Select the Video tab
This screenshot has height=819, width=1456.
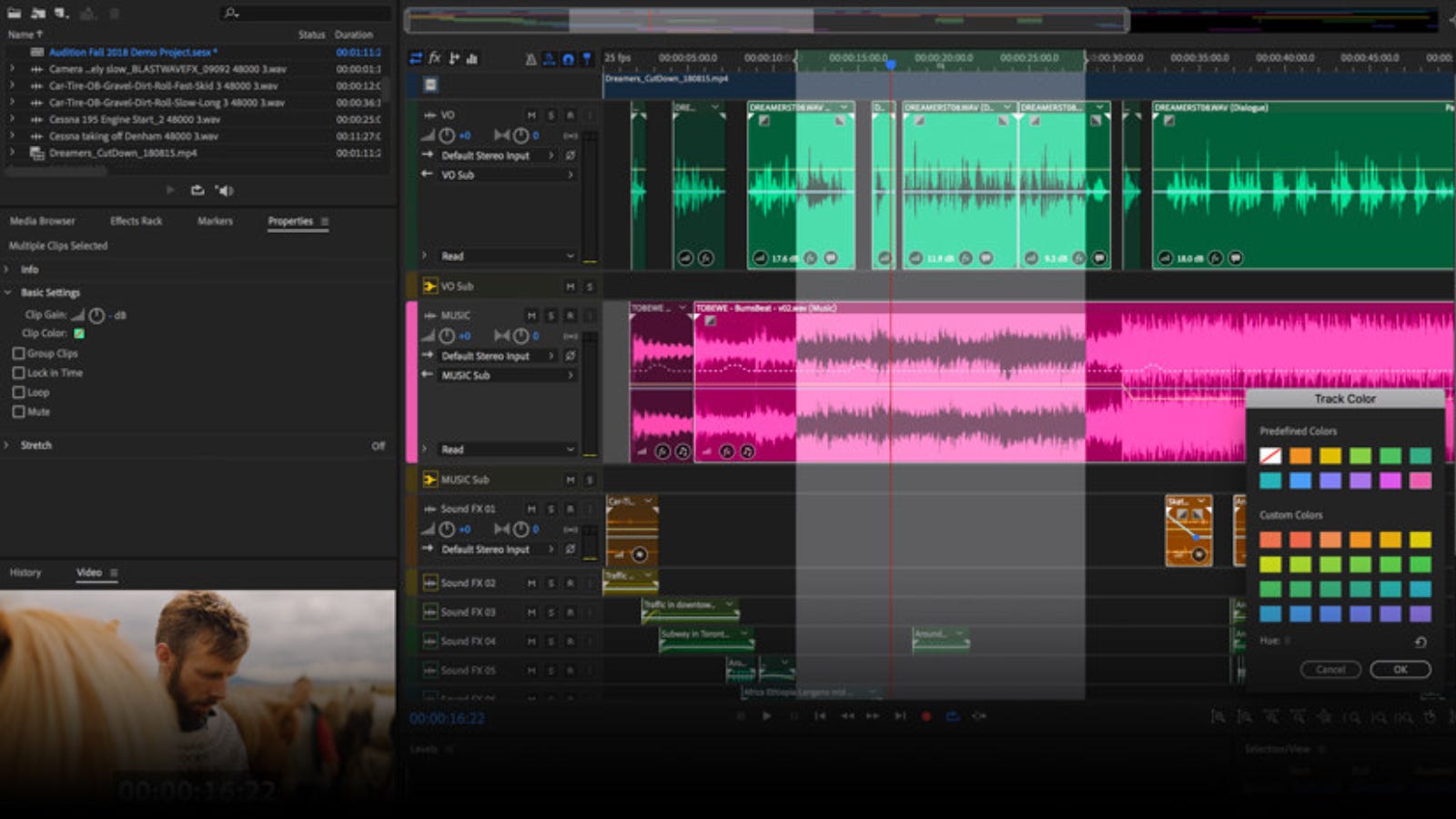(x=89, y=572)
